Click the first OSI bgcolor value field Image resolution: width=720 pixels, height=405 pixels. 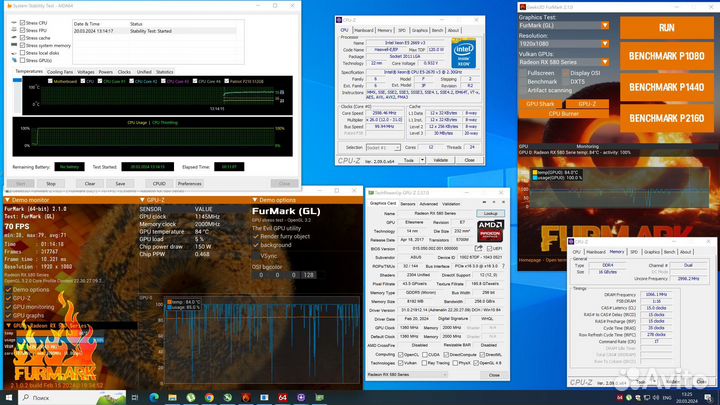coord(261,275)
